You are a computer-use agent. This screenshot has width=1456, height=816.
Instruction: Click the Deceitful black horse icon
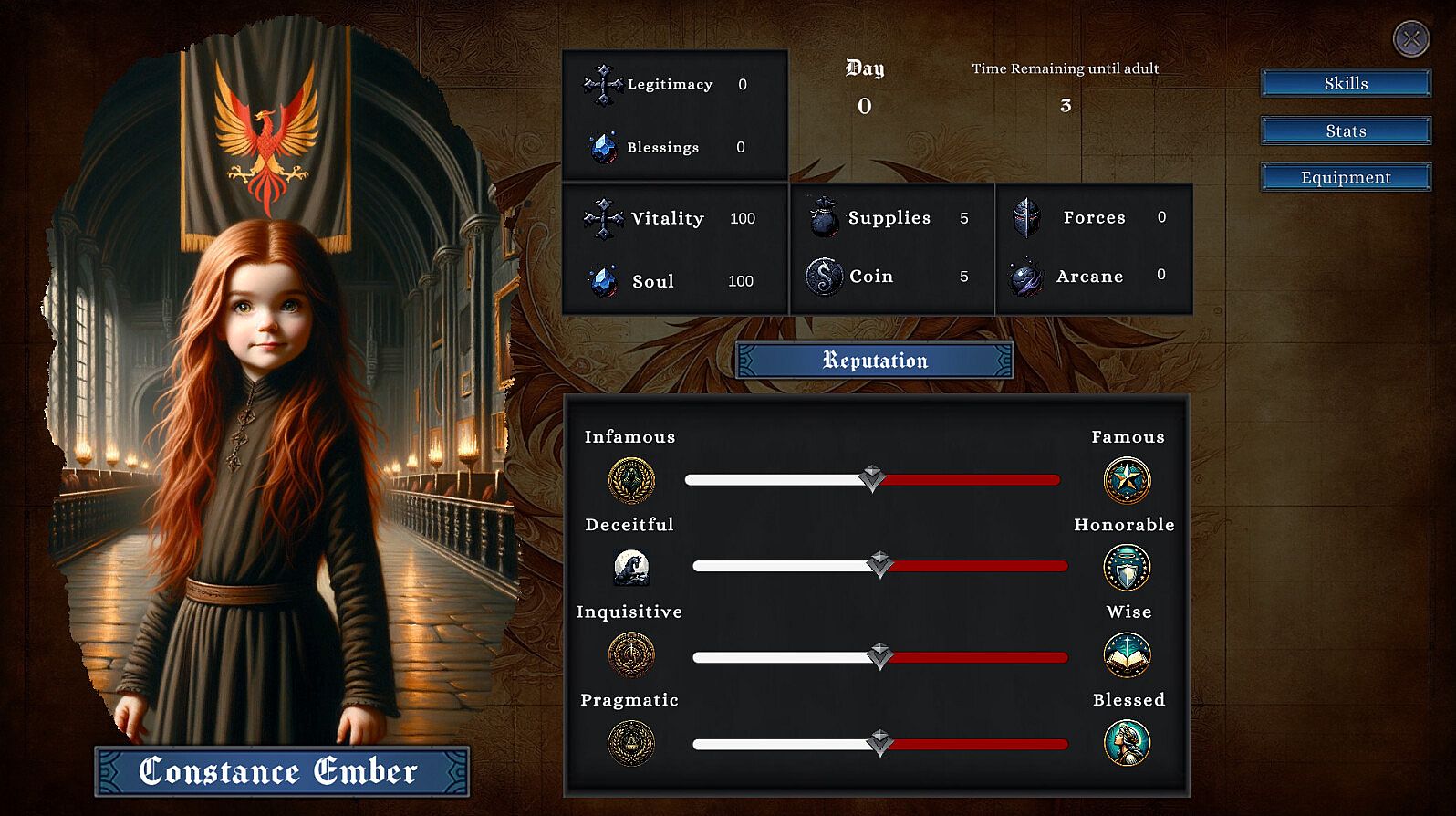pyautogui.click(x=631, y=568)
